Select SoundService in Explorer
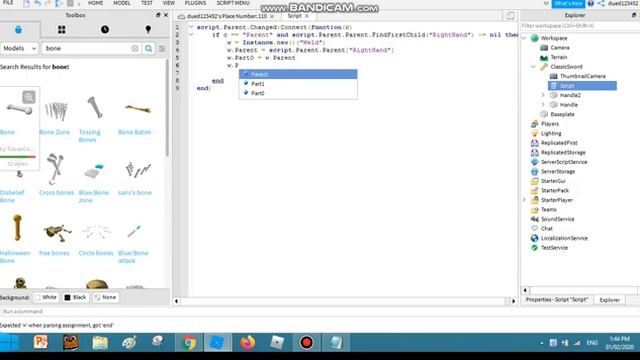640x360 pixels. click(557, 219)
